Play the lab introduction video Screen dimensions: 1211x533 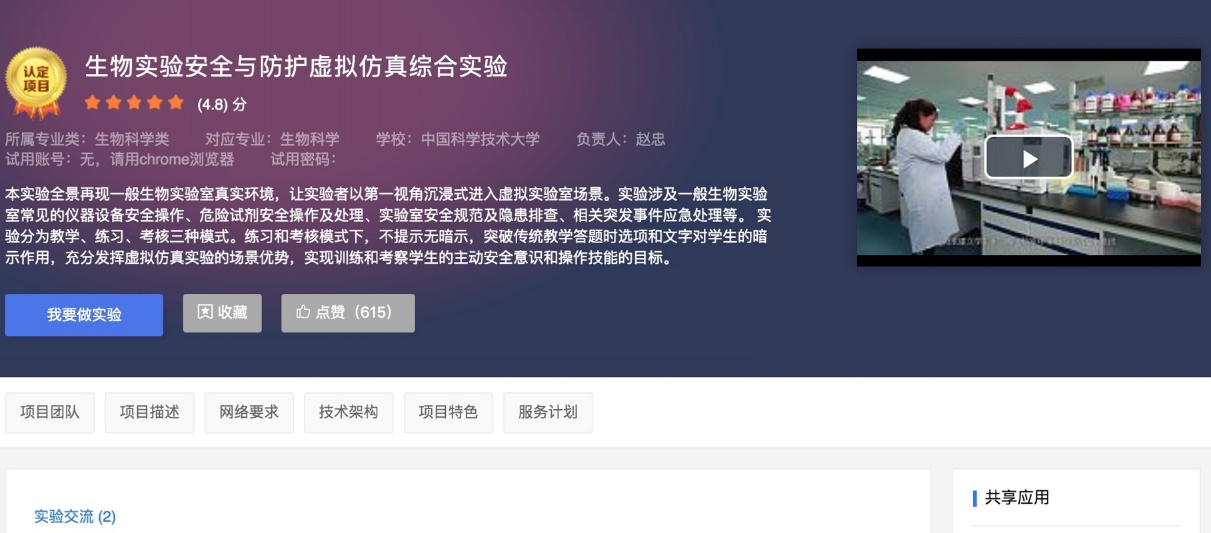coord(1028,158)
